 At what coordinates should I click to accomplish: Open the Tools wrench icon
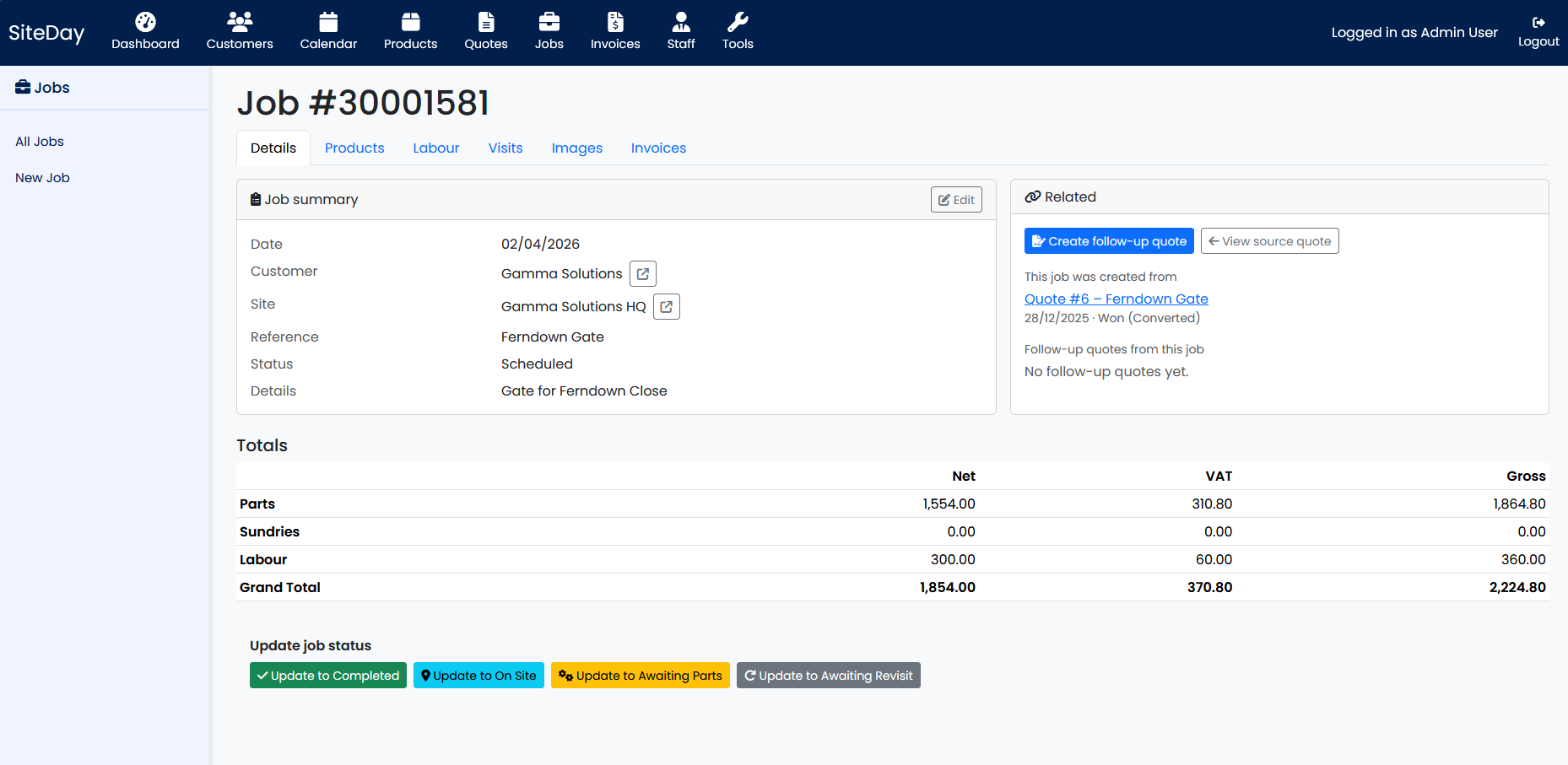[x=738, y=22]
